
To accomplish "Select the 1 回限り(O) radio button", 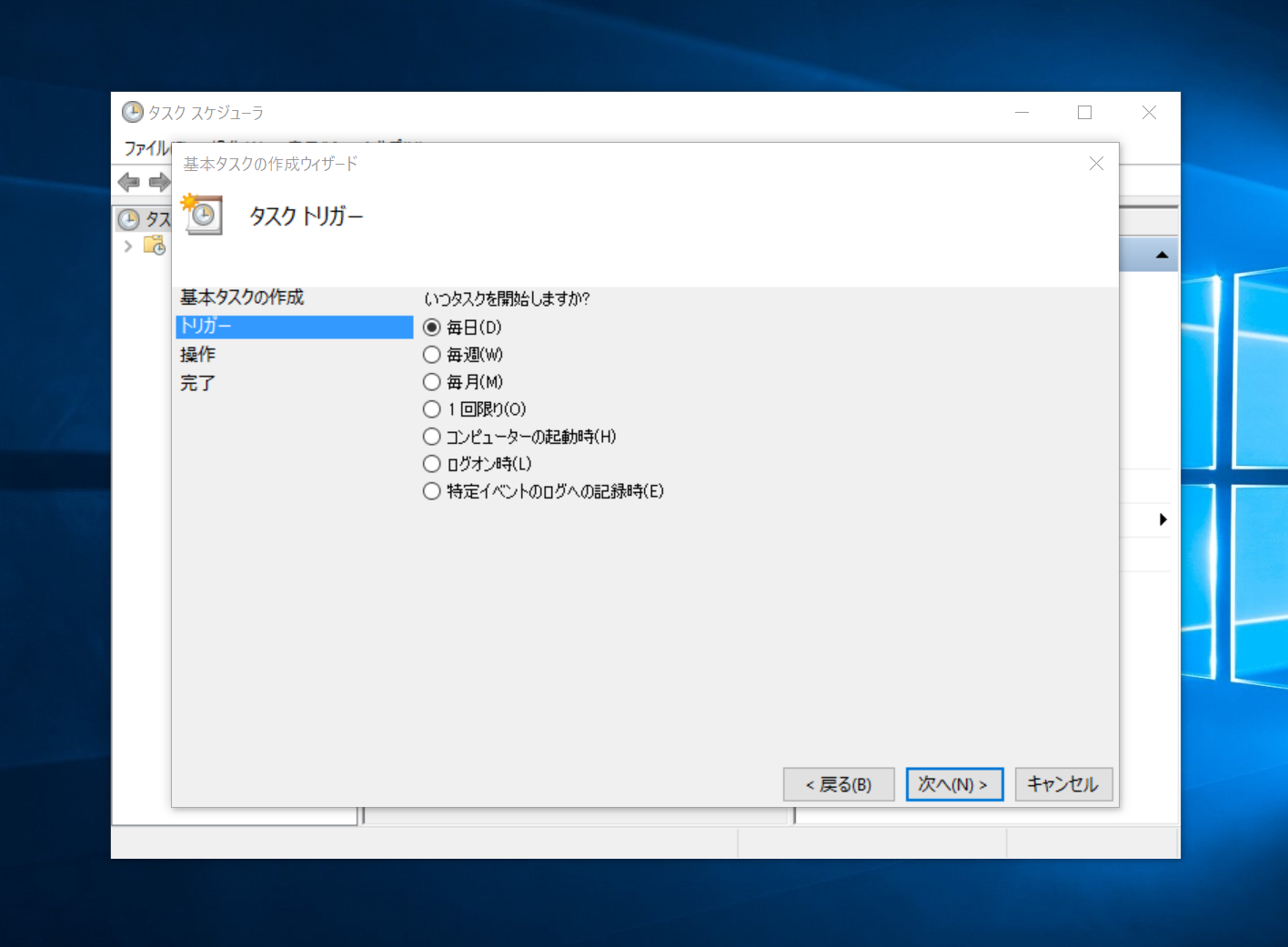I will tap(432, 409).
